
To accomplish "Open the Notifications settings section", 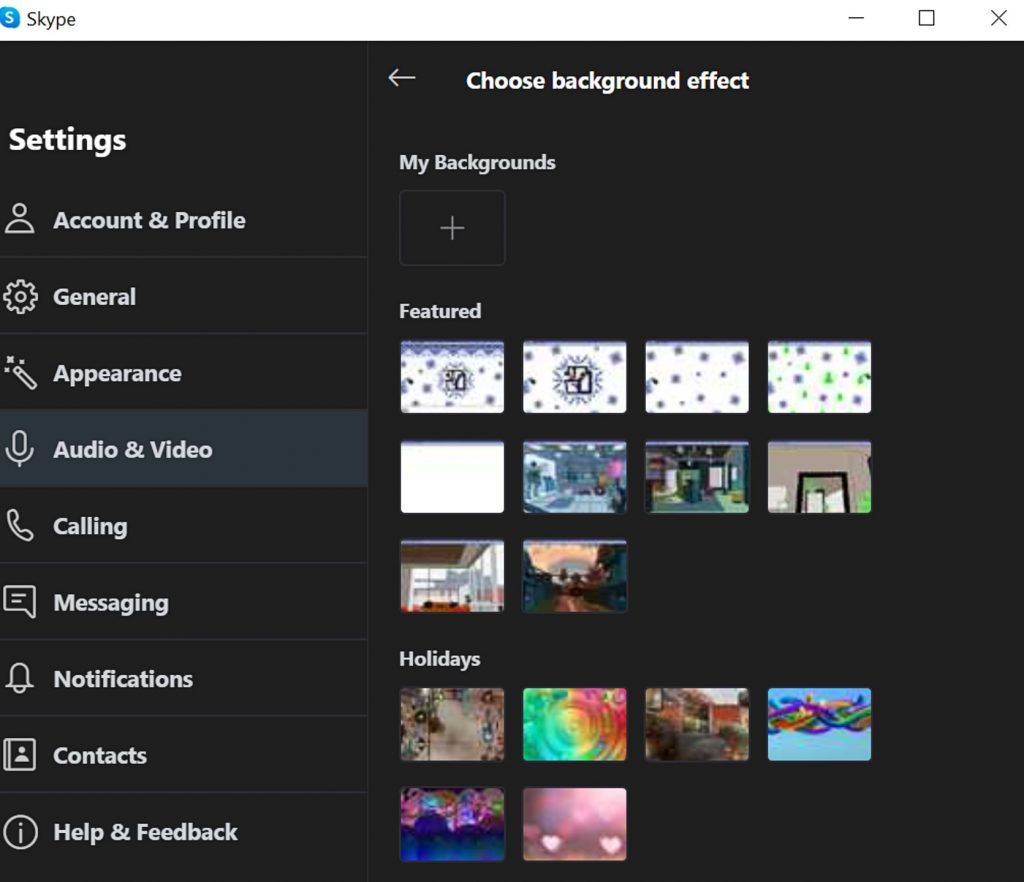I will [123, 678].
